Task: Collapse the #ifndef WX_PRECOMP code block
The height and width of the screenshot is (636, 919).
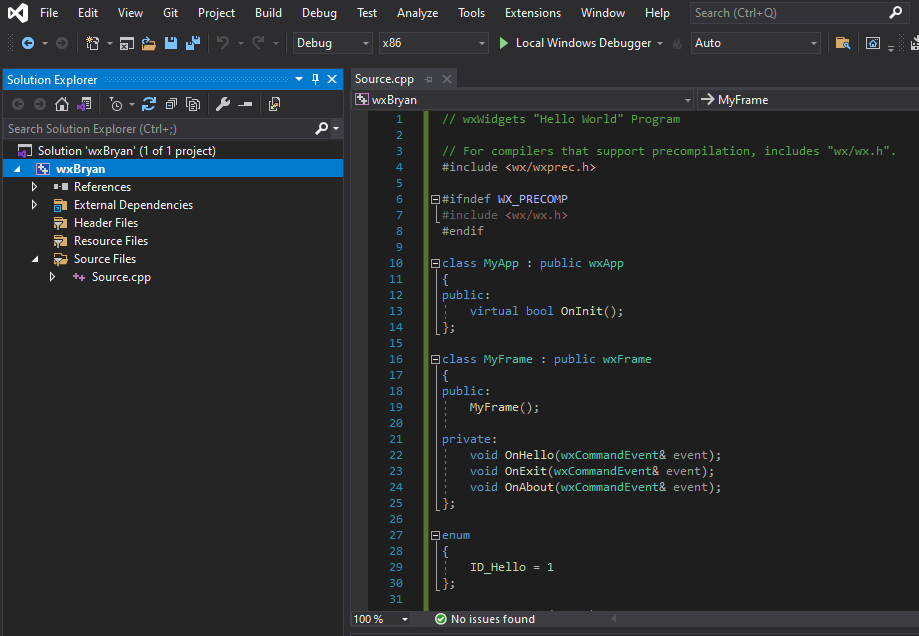Action: pos(435,199)
